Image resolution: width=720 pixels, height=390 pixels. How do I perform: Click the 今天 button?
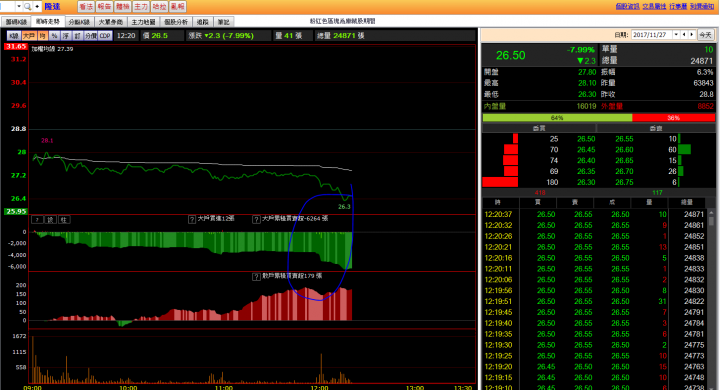click(705, 34)
